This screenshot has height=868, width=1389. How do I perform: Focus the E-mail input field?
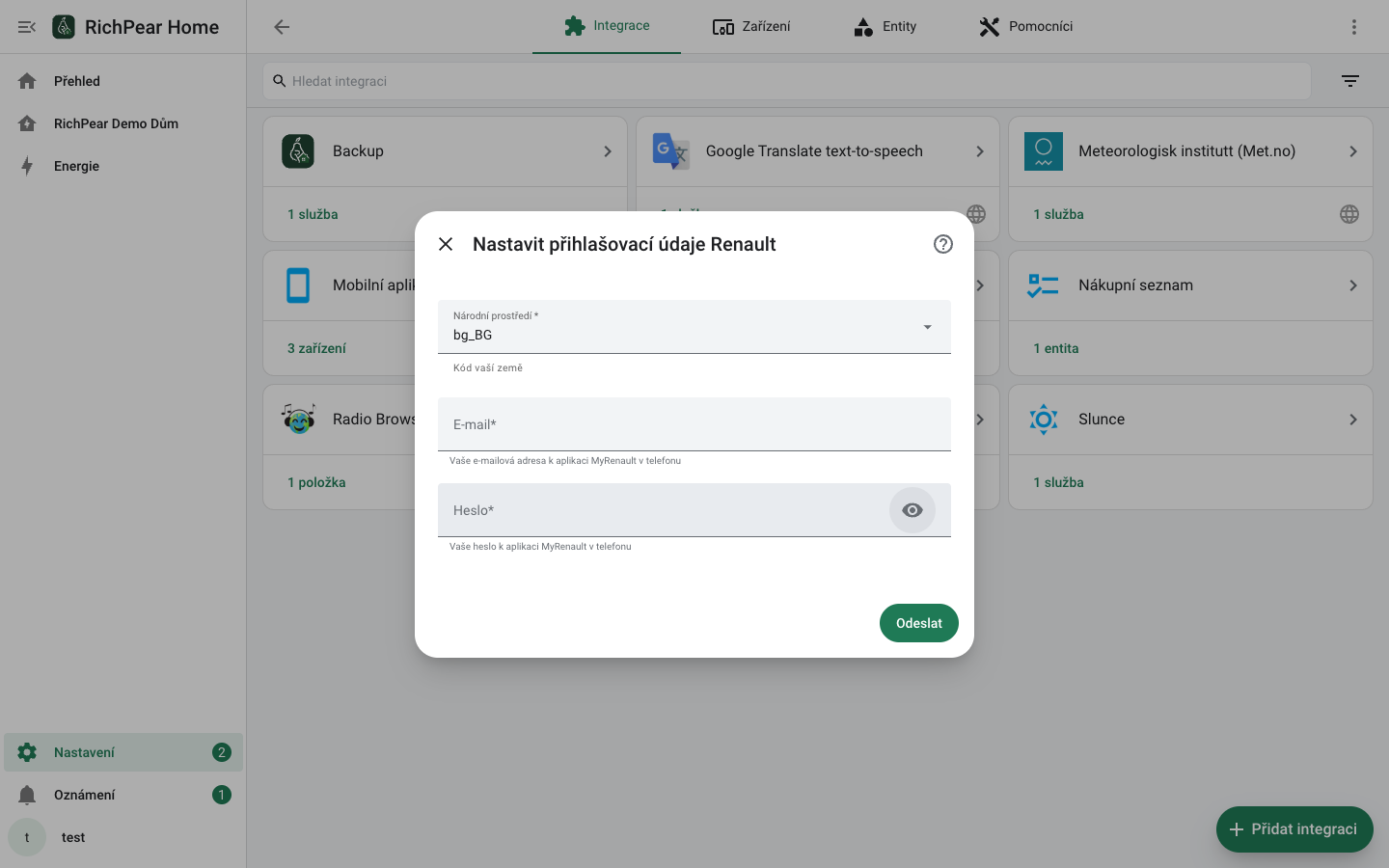(694, 424)
